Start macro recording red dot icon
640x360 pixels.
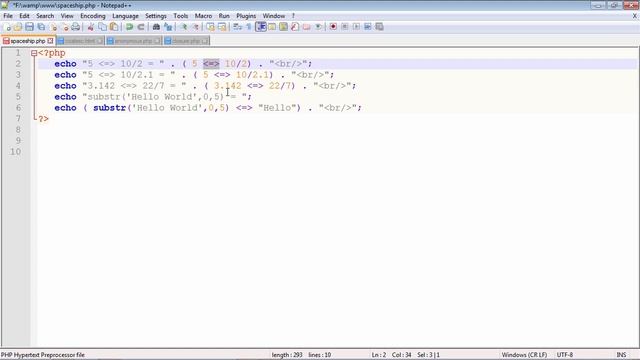coord(333,27)
